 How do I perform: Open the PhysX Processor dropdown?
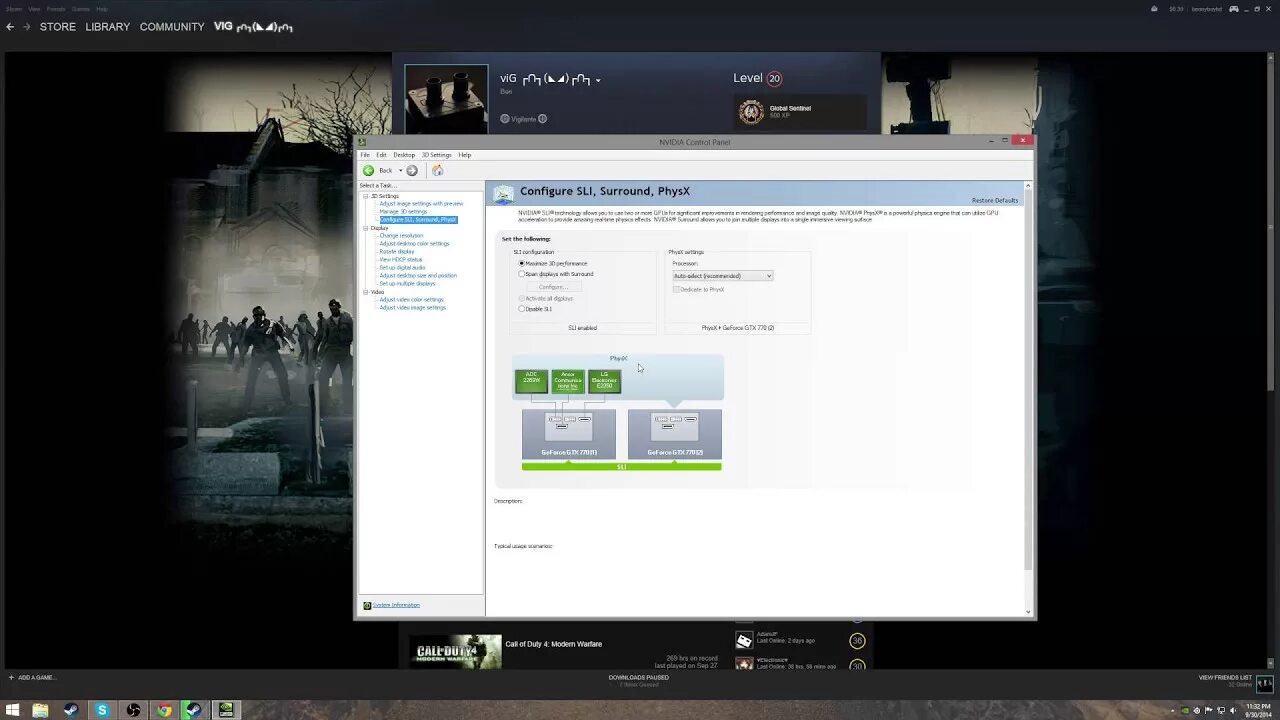[723, 276]
